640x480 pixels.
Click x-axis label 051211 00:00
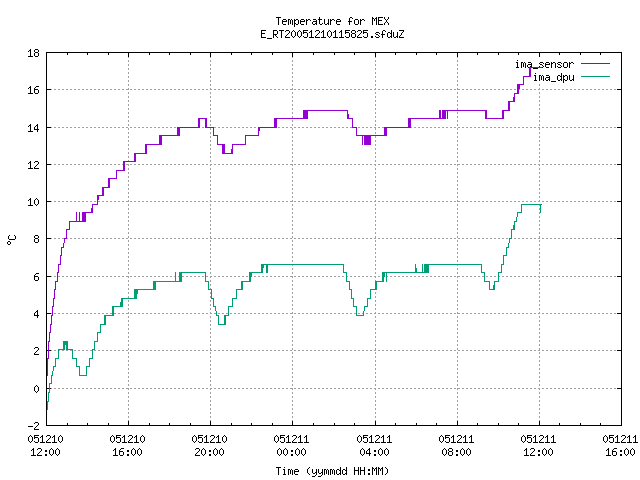coord(291,446)
